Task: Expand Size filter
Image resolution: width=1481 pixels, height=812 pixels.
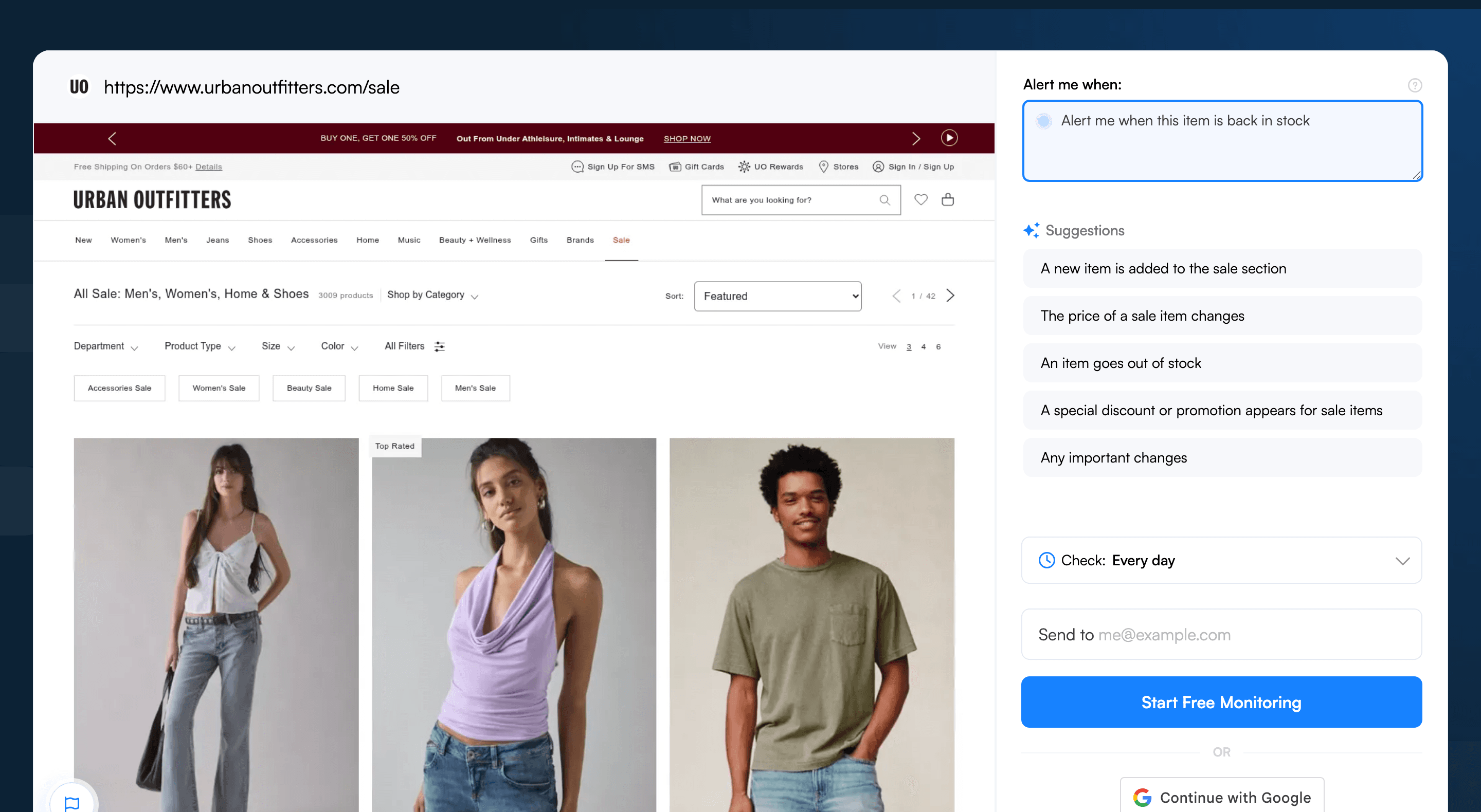Action: 278,346
